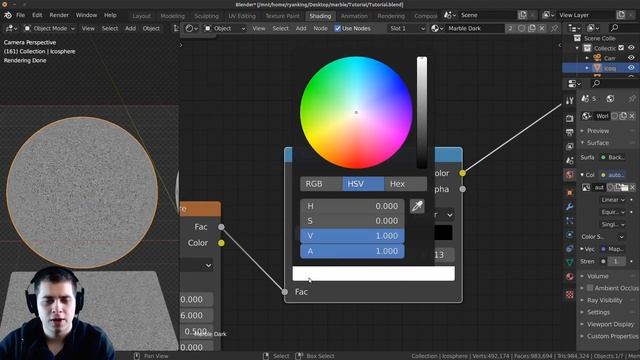Open Object Data mesh tab icon
Image resolution: width=640 pixels, height=360 pixels.
pos(569,262)
